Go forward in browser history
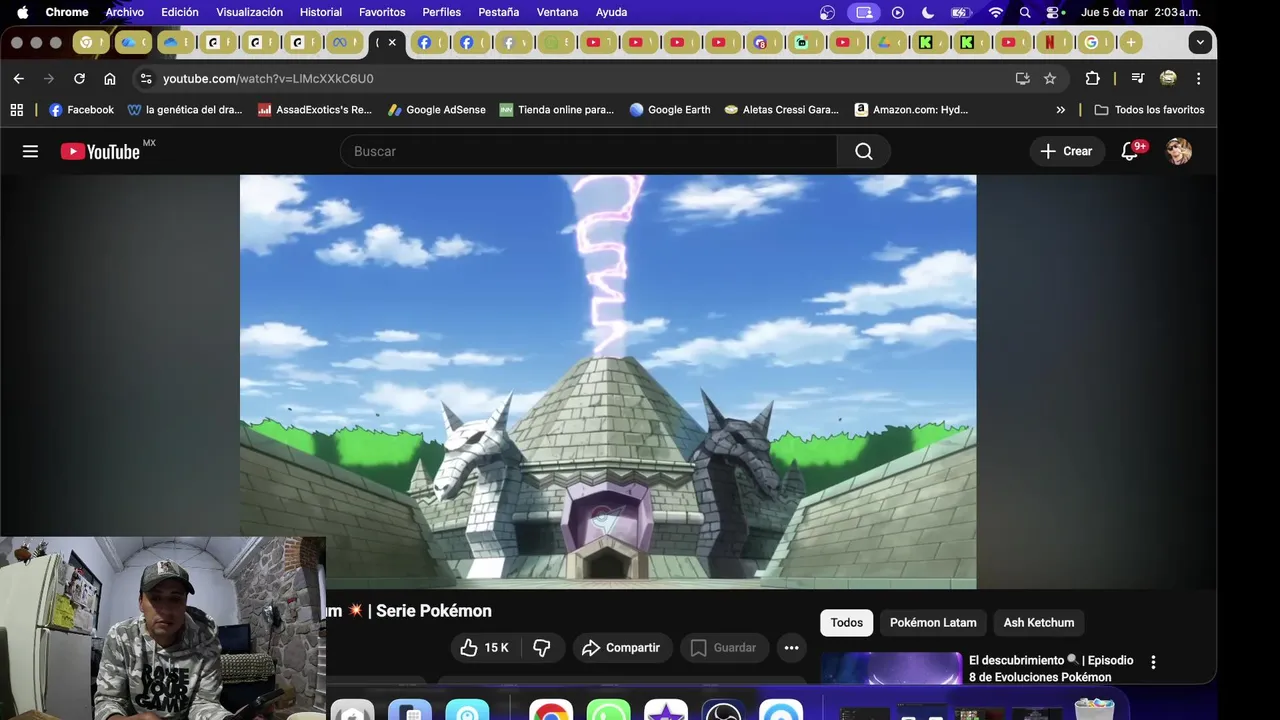The height and width of the screenshot is (720, 1280). tap(48, 78)
